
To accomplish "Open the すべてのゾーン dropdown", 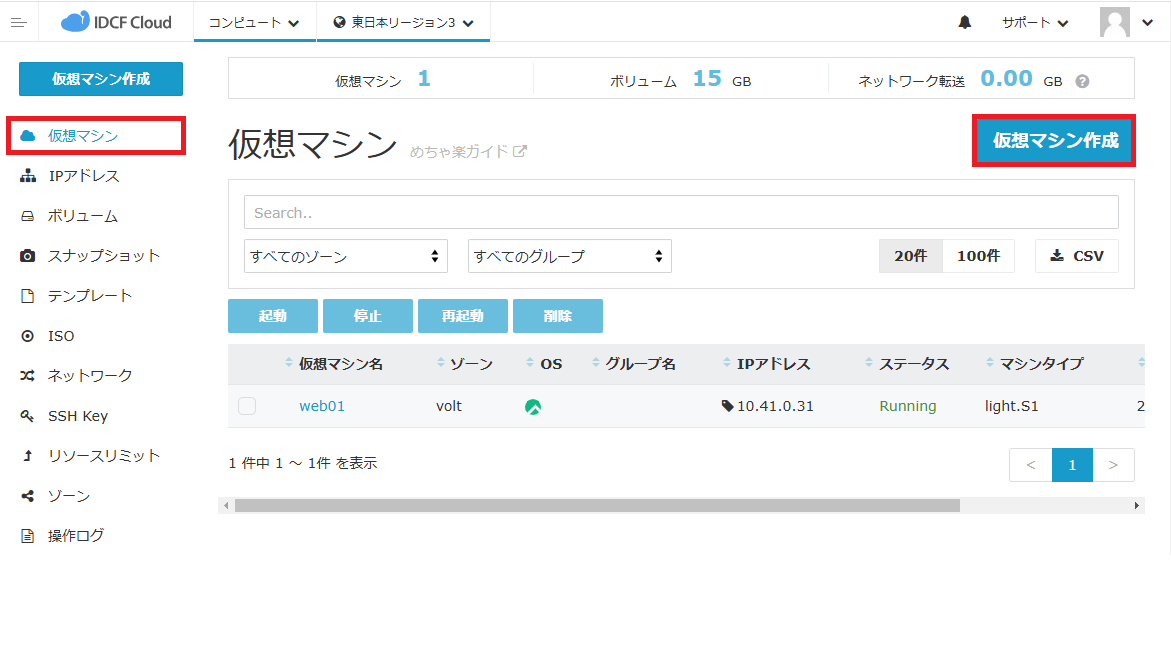I will click(x=346, y=256).
